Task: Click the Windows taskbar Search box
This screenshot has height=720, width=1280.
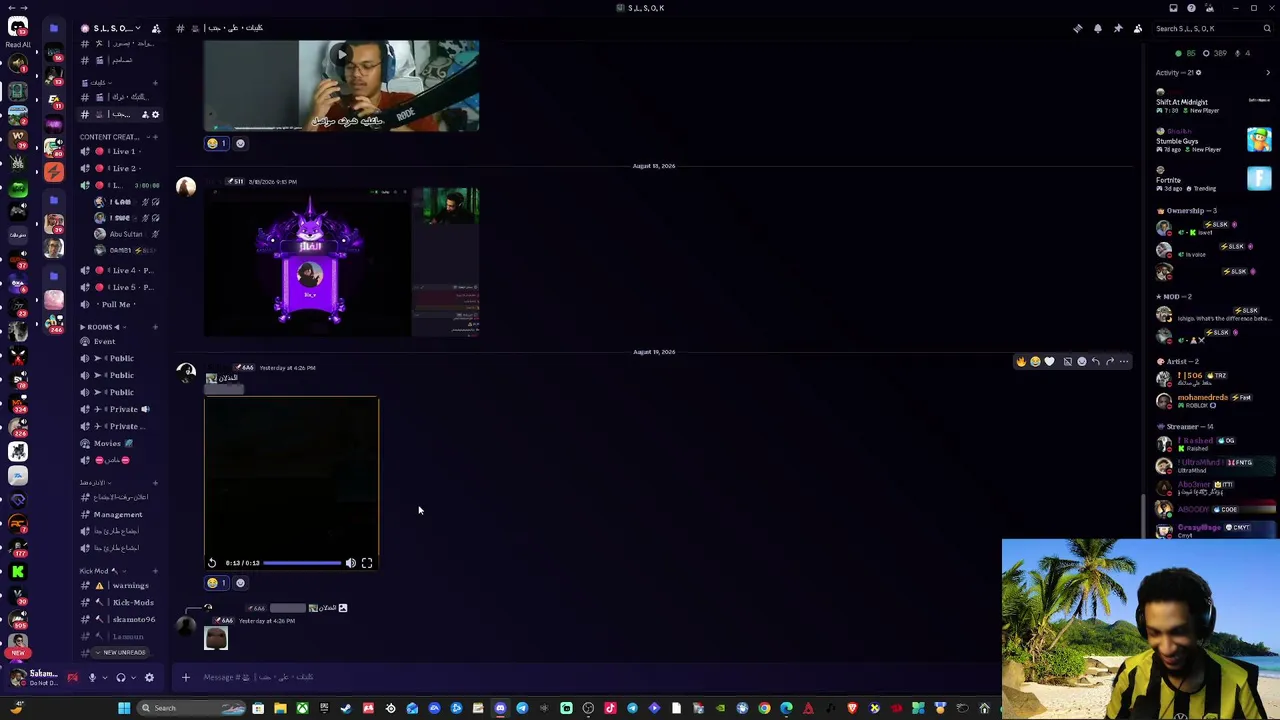Action: pos(192,708)
